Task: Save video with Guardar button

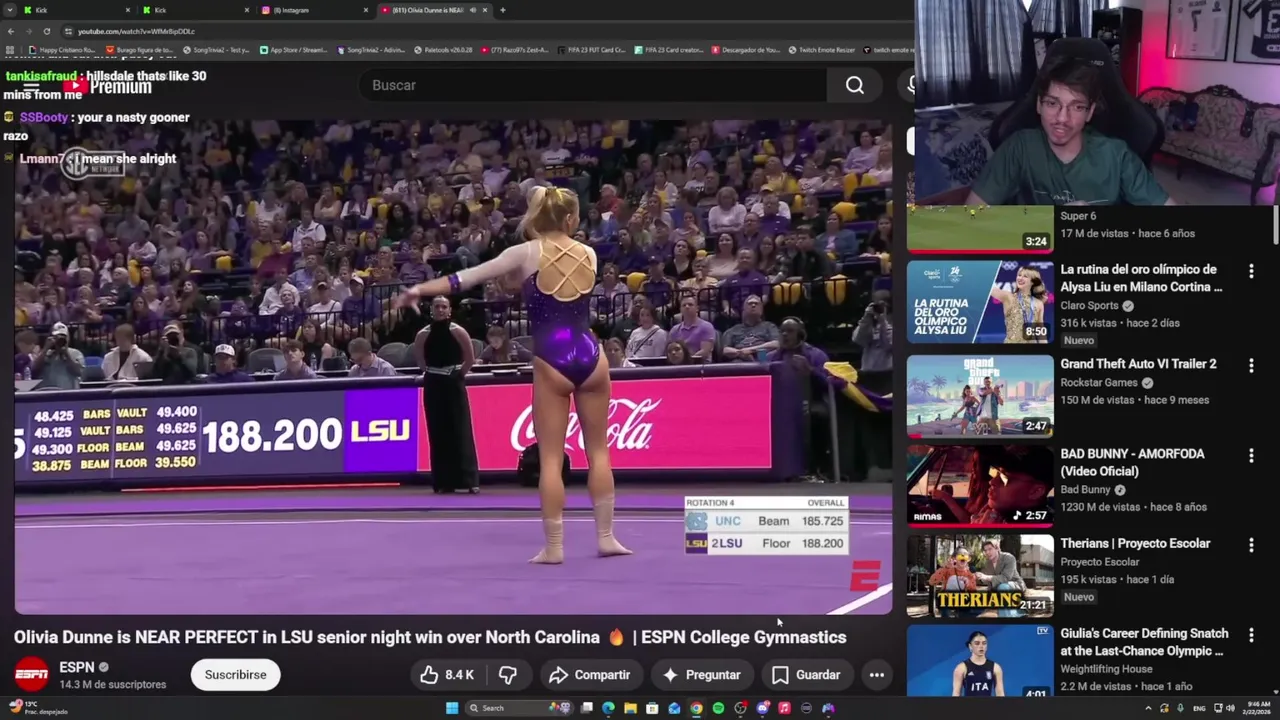Action: (806, 675)
